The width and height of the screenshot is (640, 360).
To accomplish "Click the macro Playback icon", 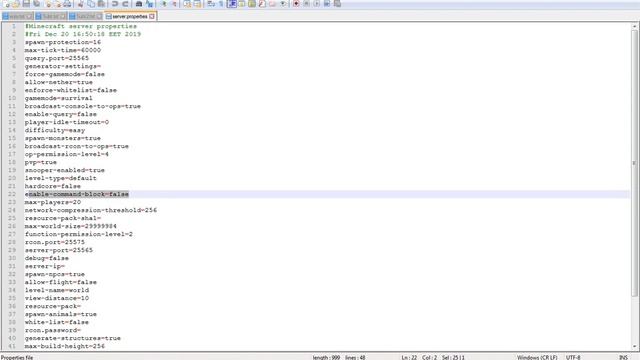I will [x=316, y=4].
